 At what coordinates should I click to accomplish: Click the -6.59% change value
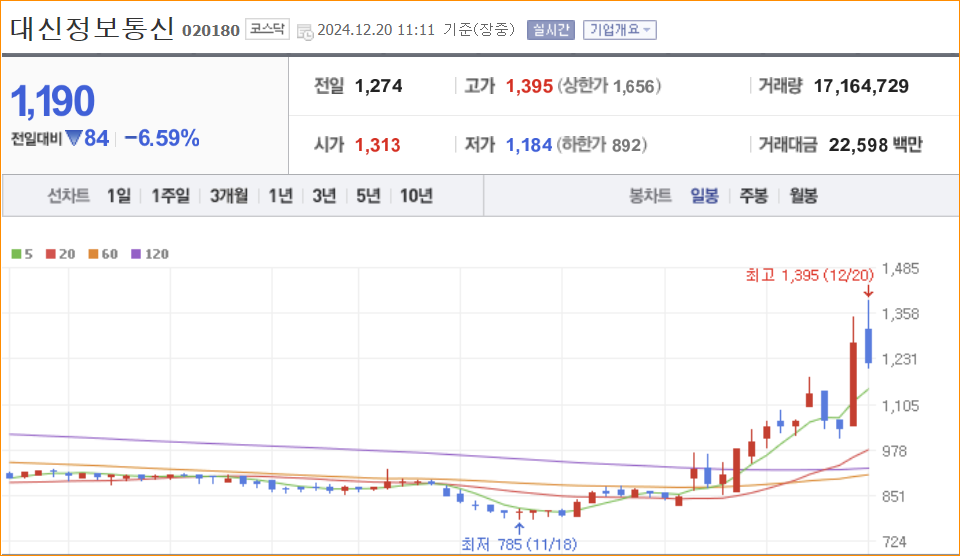162,138
